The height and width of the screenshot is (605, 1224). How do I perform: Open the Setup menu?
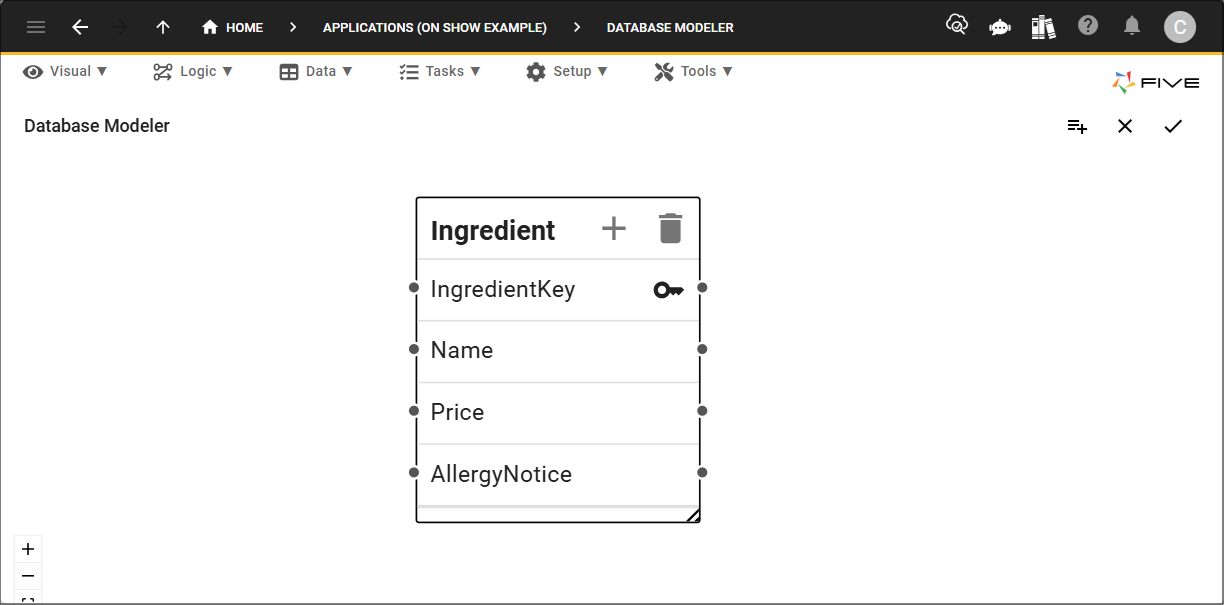pos(567,71)
